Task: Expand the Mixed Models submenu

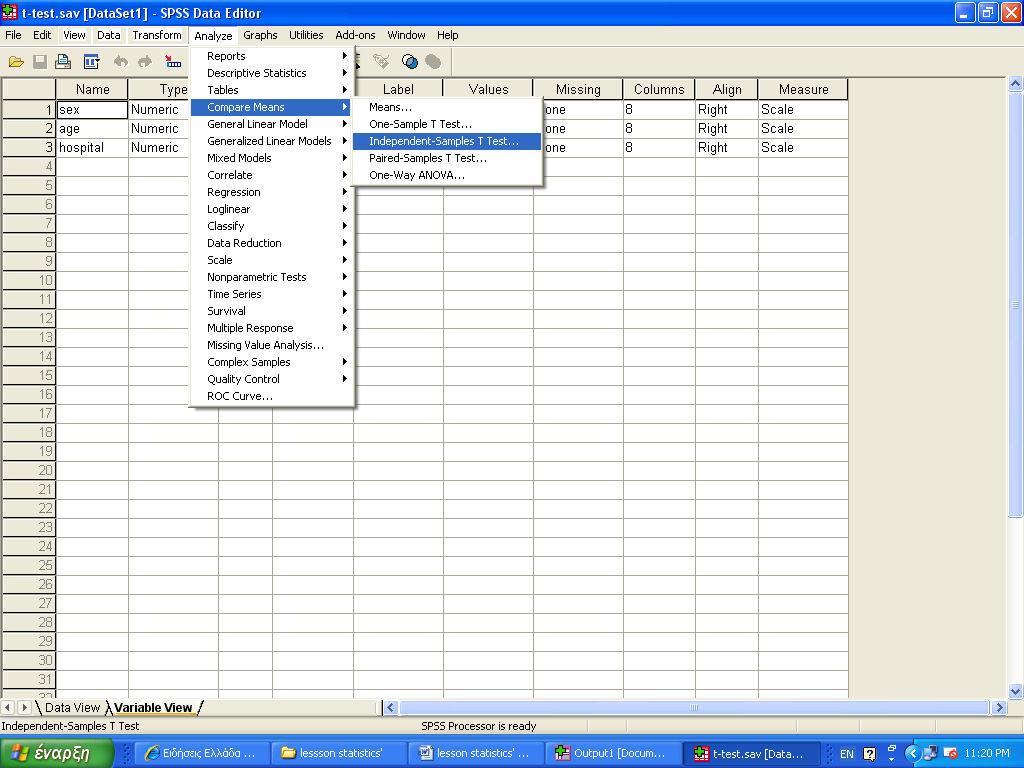Action: coord(272,158)
